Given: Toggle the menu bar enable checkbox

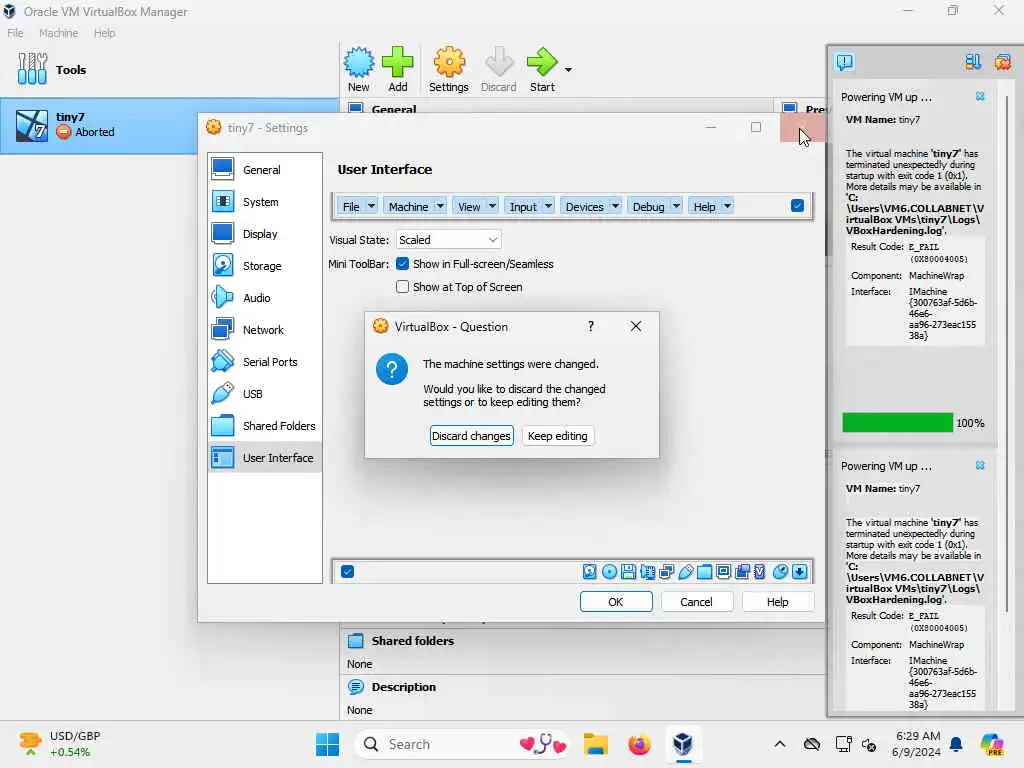Looking at the screenshot, I should [x=797, y=206].
